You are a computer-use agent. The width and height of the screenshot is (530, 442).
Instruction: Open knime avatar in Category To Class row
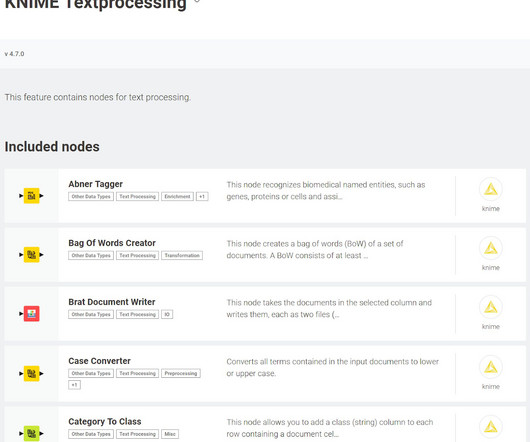[490, 427]
